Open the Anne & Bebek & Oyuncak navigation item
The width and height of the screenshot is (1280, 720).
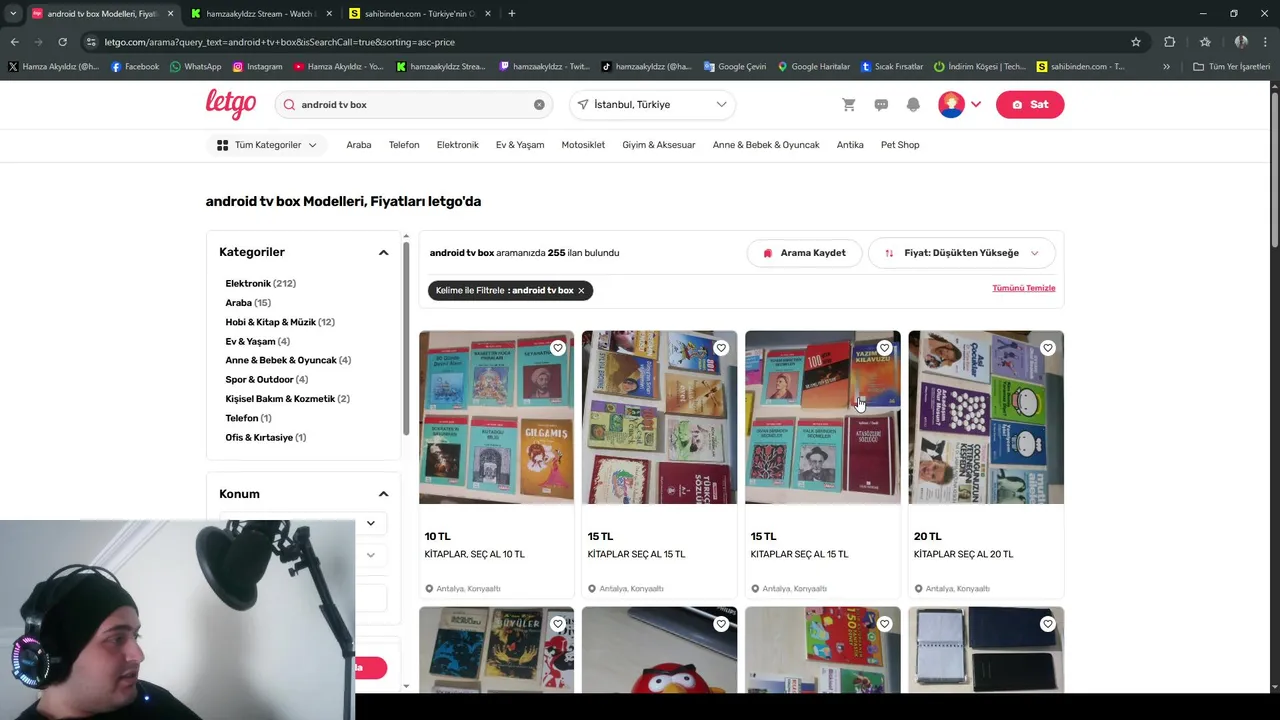click(766, 145)
